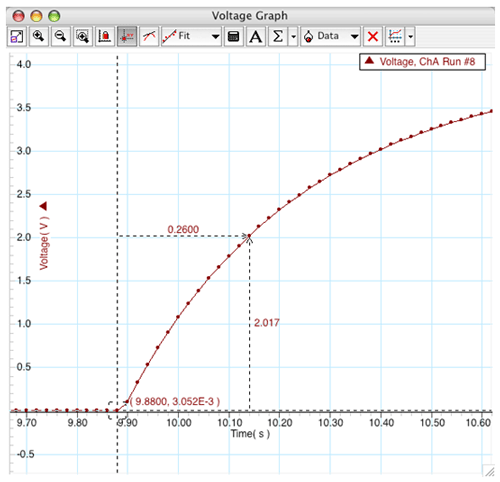
Task: Click the 10.00 time axis tick label
Action: (179, 423)
